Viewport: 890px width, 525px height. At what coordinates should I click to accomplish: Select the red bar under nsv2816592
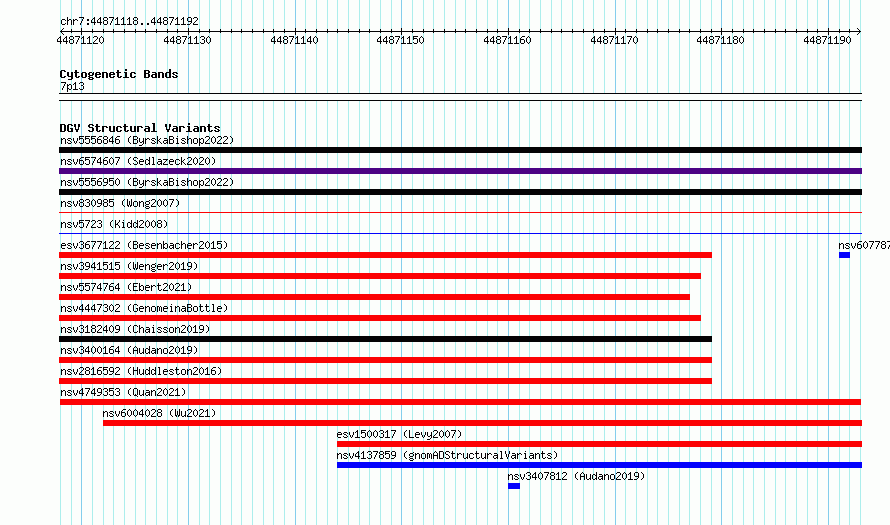[385, 381]
